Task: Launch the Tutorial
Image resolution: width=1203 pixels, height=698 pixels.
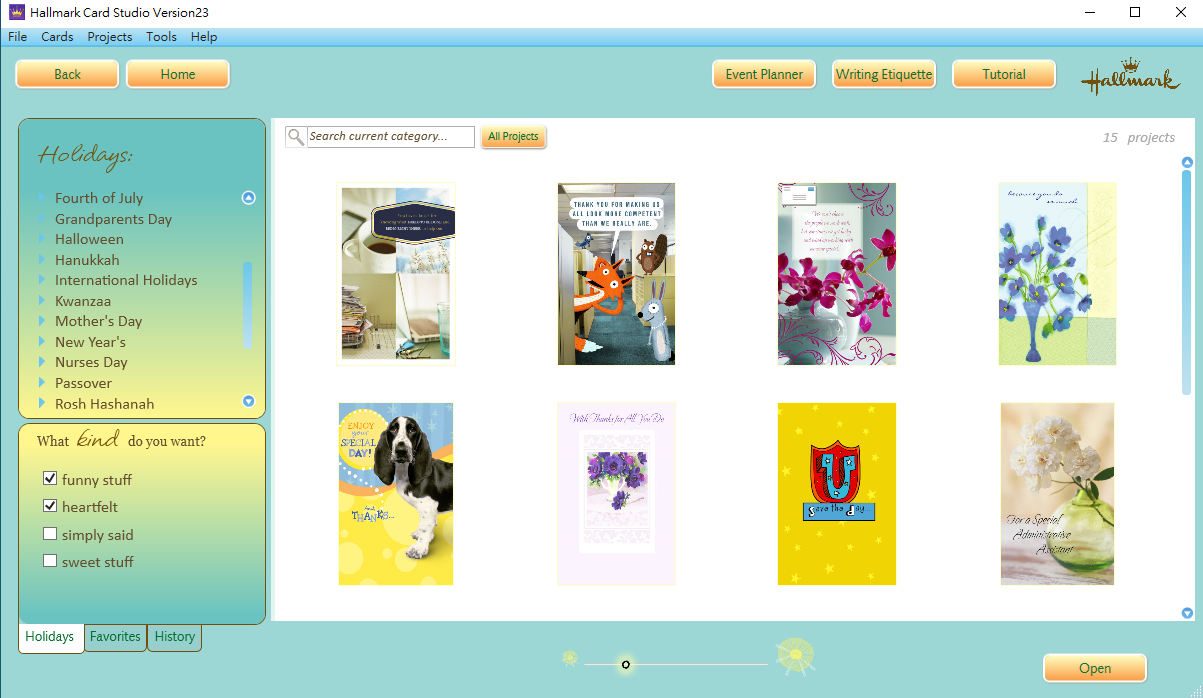Action: pyautogui.click(x=1004, y=74)
